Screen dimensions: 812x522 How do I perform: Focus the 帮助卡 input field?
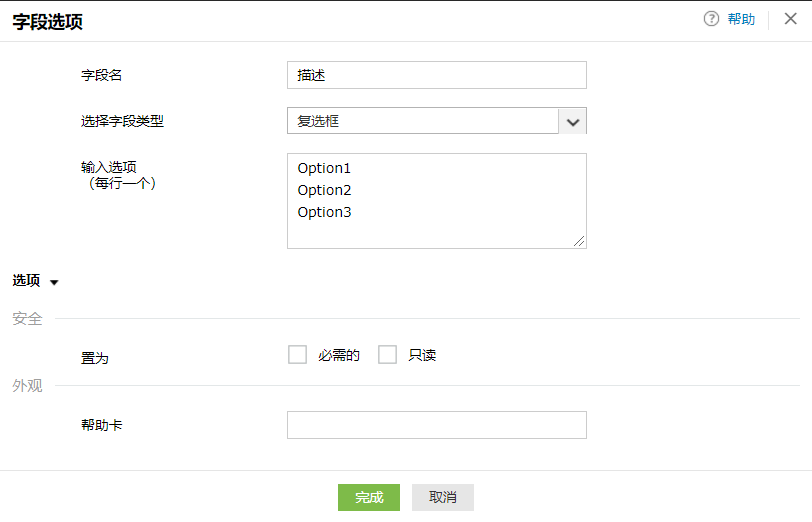[436, 425]
